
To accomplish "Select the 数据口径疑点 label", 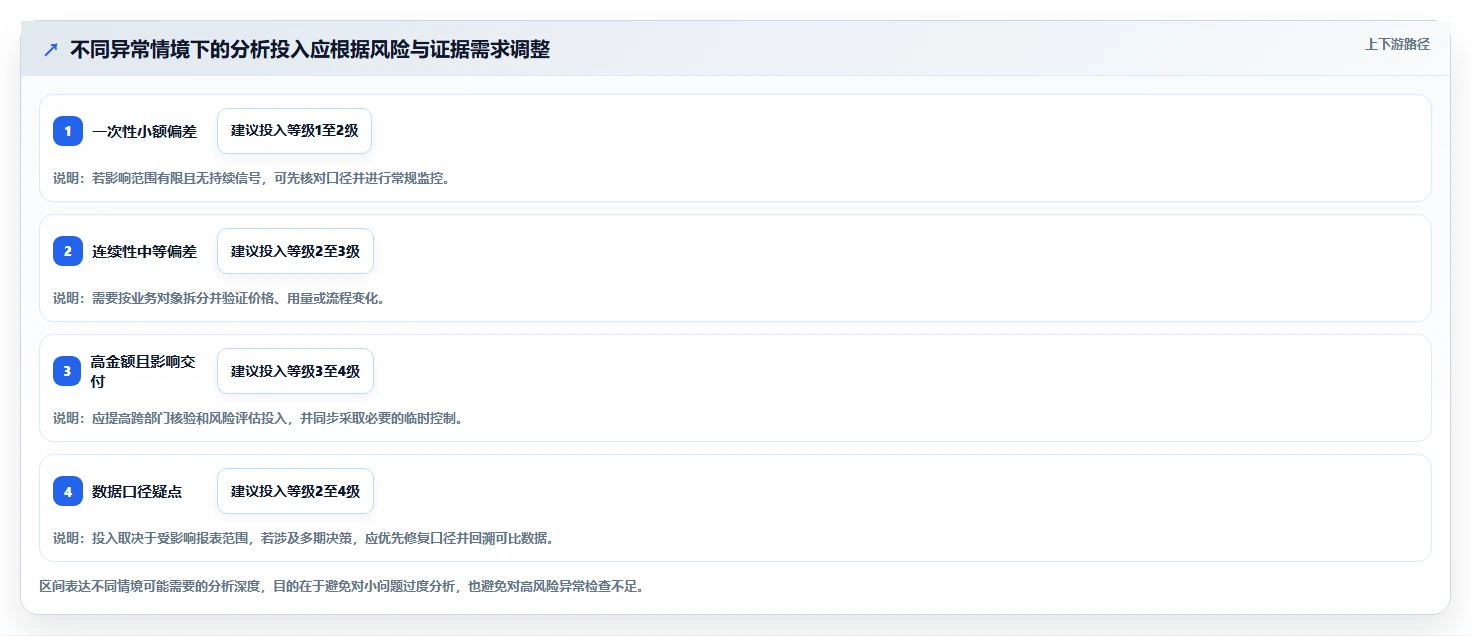I will click(137, 491).
